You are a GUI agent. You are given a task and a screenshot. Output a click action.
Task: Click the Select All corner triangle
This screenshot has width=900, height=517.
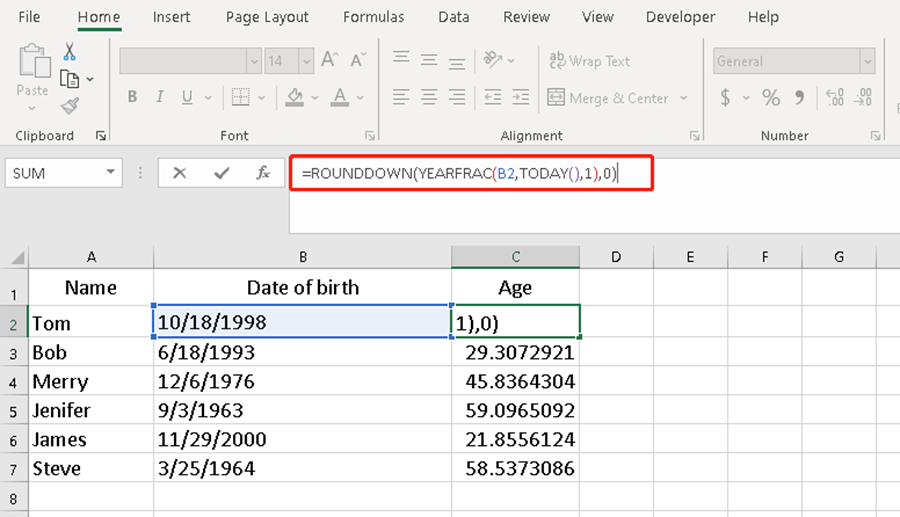pos(17,258)
